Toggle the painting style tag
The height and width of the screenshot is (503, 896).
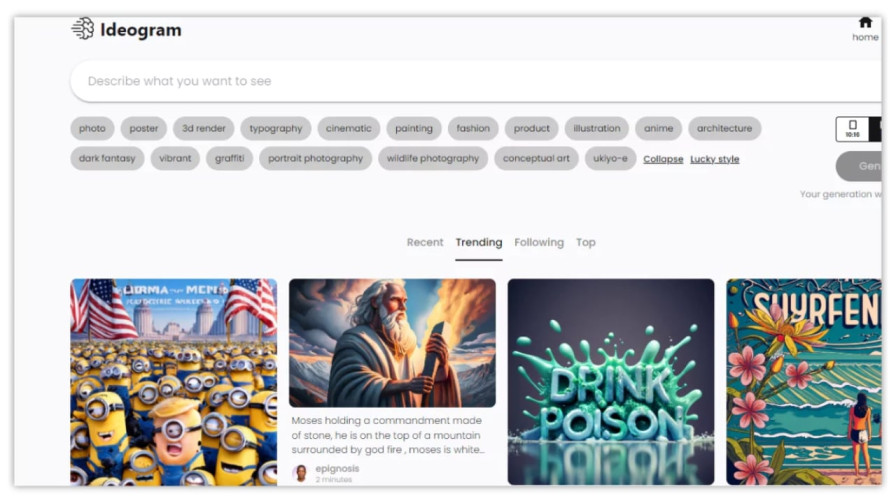414,129
